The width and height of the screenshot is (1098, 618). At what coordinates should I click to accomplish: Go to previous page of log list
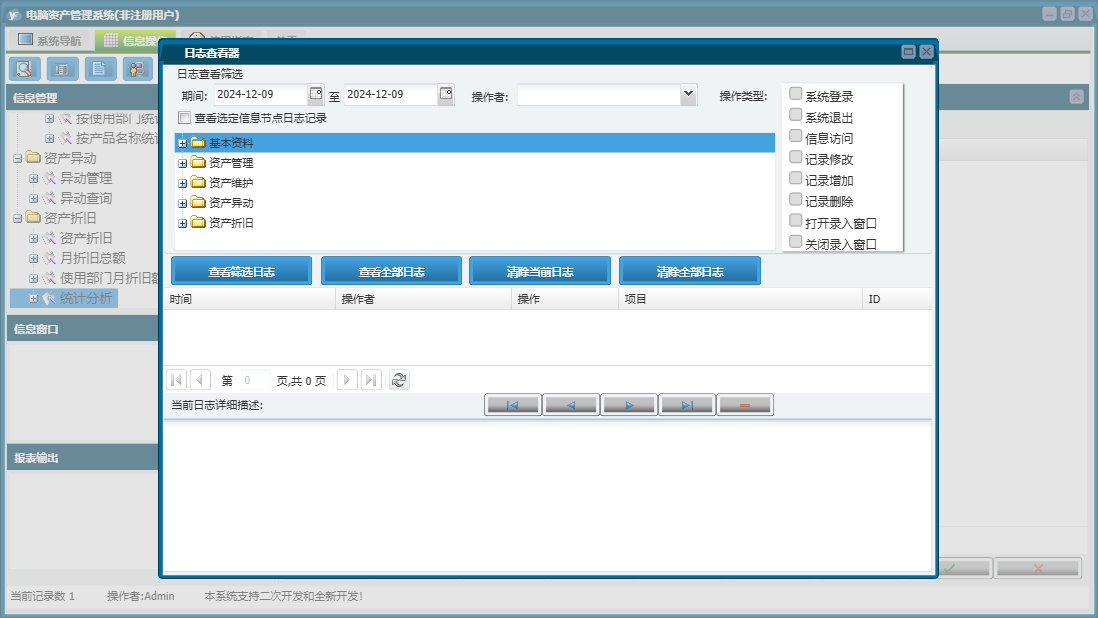[x=200, y=380]
